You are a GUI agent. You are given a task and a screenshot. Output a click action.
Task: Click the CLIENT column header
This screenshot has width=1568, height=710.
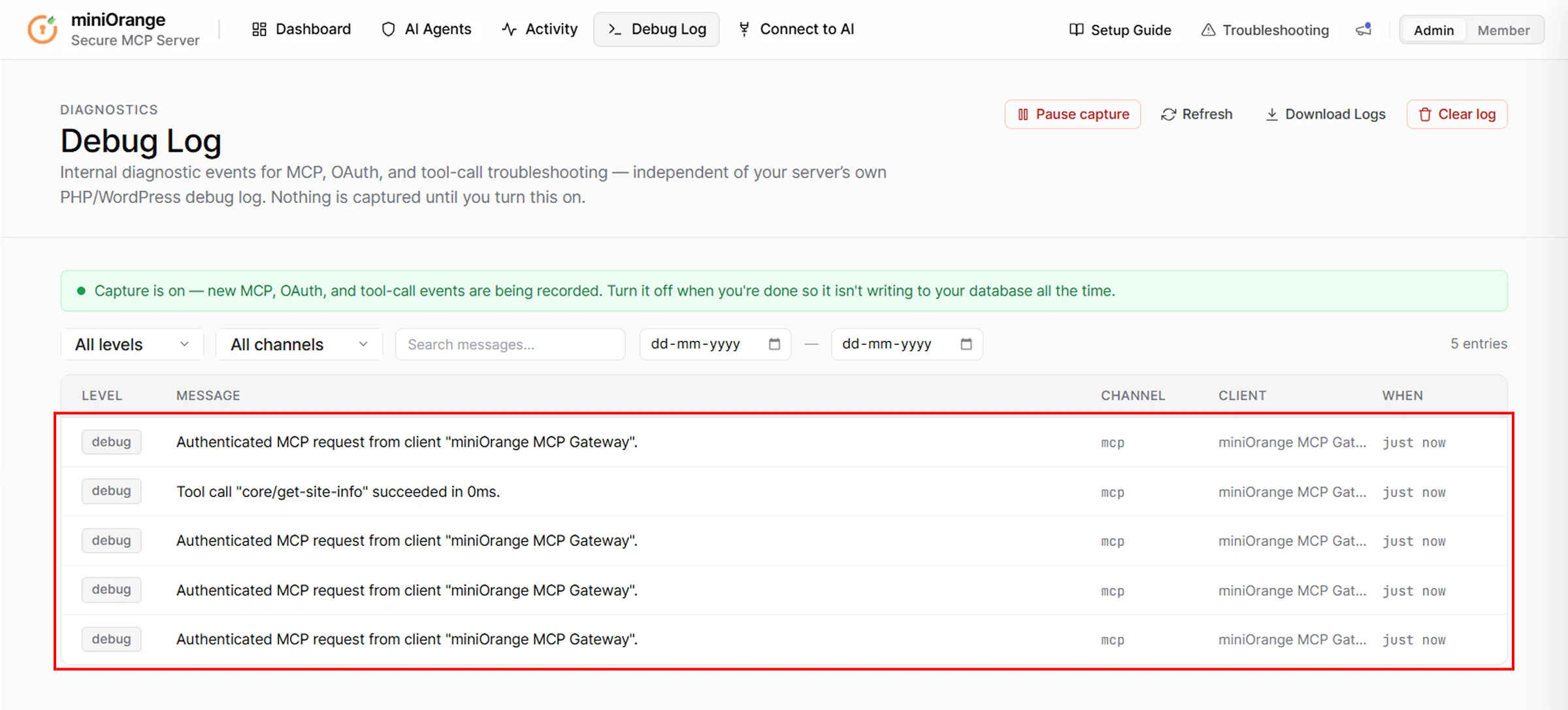coord(1242,396)
